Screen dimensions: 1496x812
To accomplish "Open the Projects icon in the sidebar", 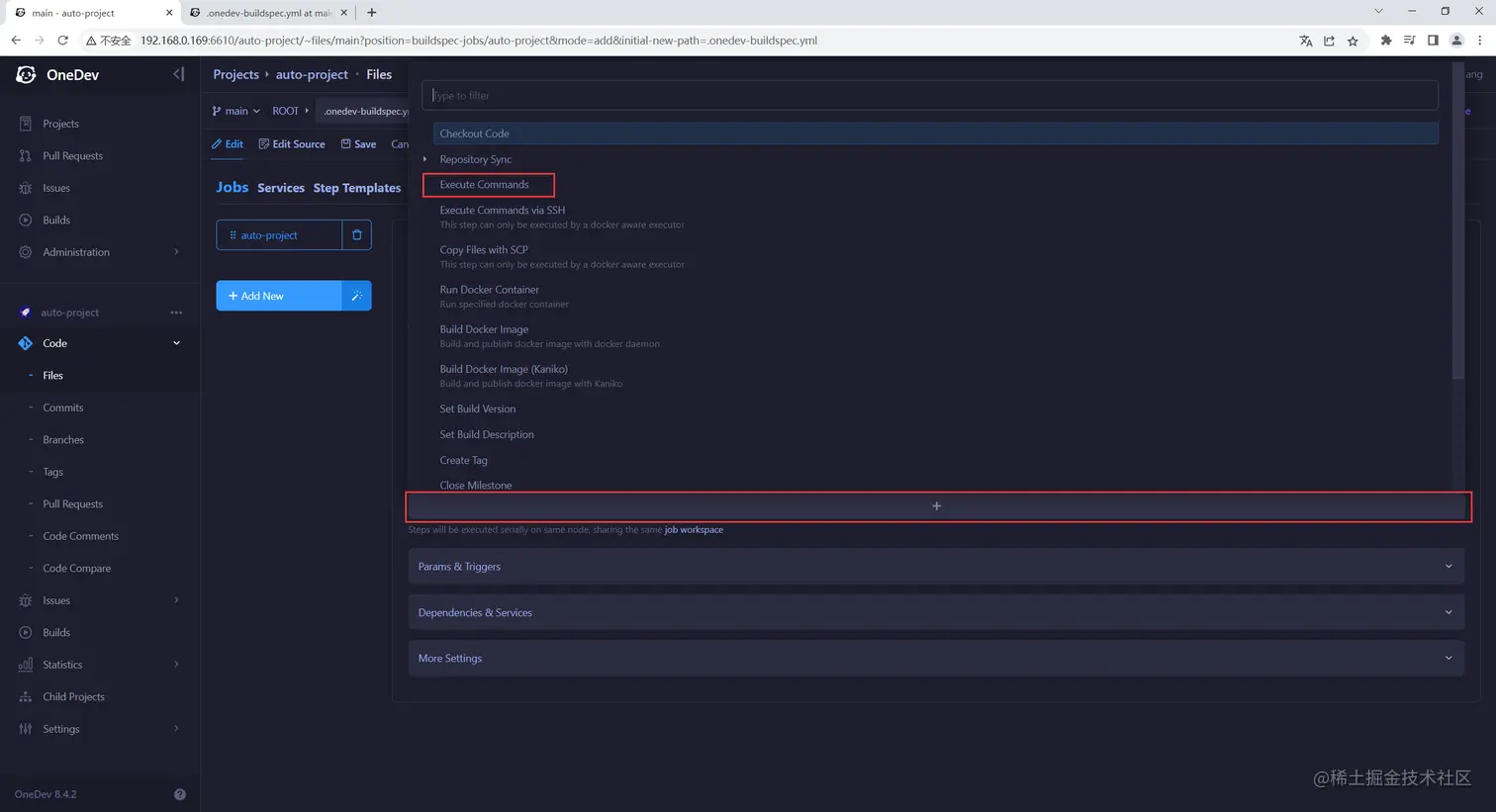I will coord(25,124).
